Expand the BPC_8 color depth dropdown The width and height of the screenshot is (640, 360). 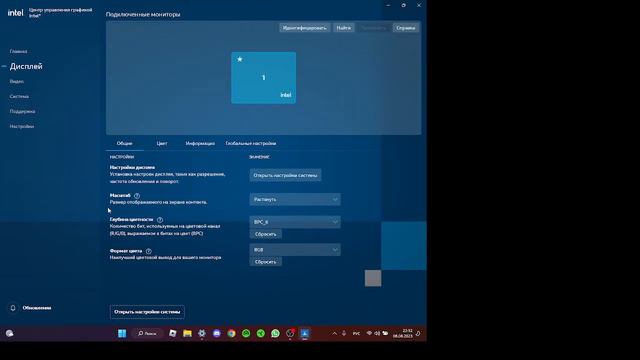tap(295, 222)
